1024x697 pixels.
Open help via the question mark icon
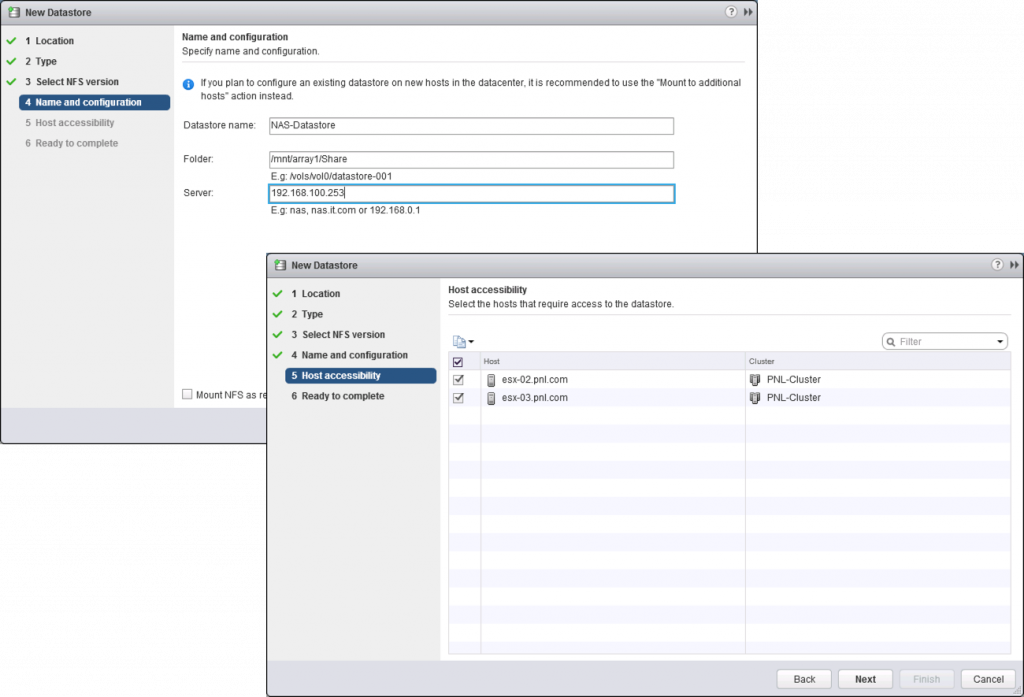(997, 264)
